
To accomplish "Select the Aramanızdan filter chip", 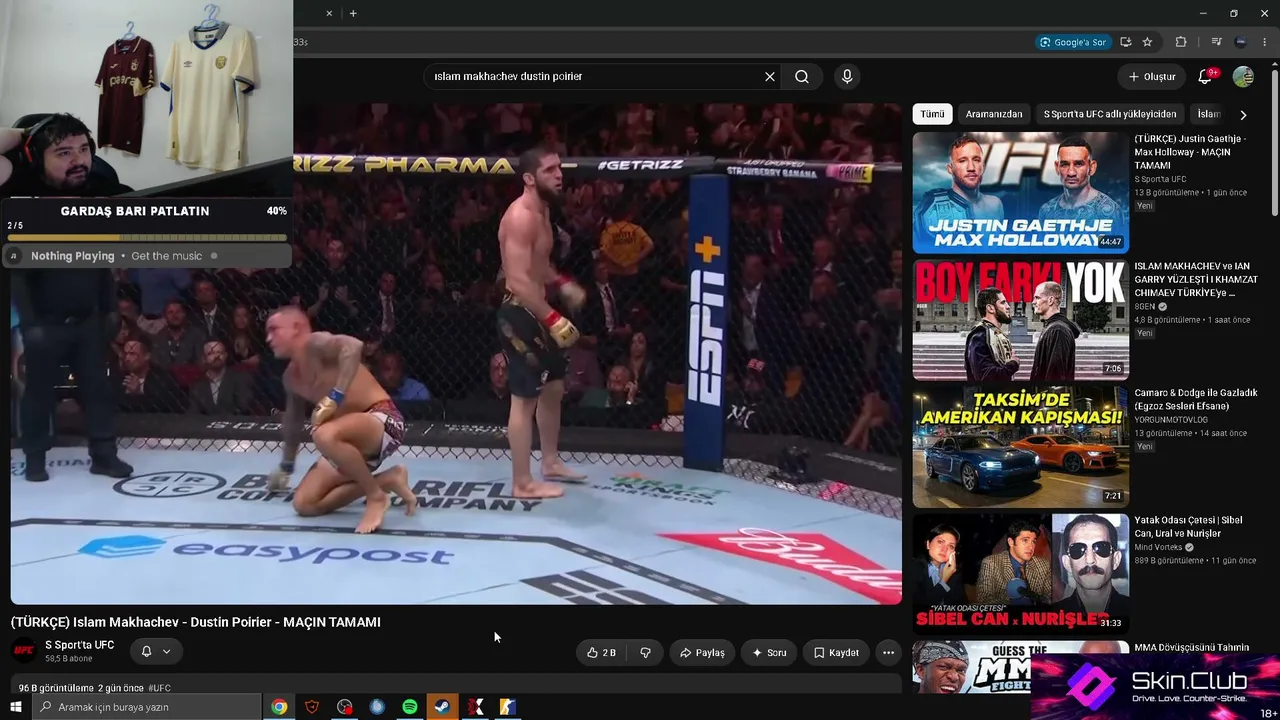I will [x=994, y=114].
